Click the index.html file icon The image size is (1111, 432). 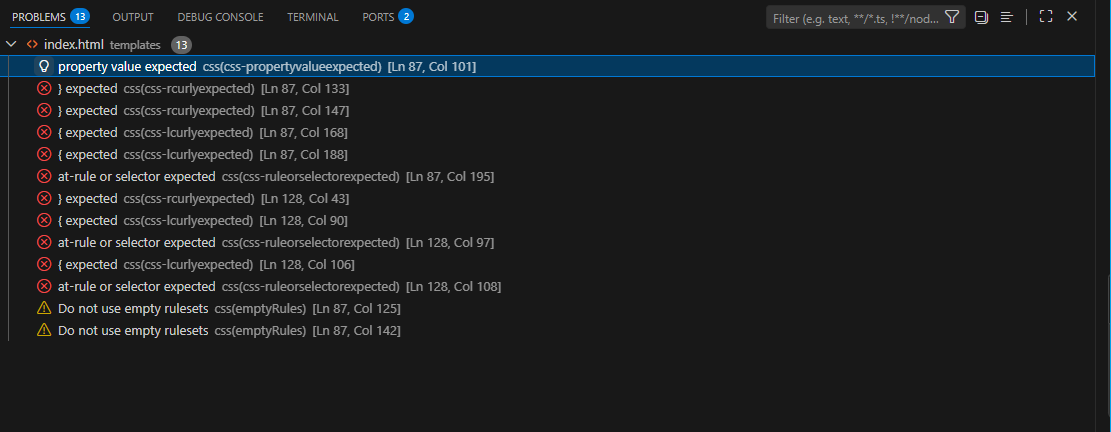pyautogui.click(x=32, y=45)
